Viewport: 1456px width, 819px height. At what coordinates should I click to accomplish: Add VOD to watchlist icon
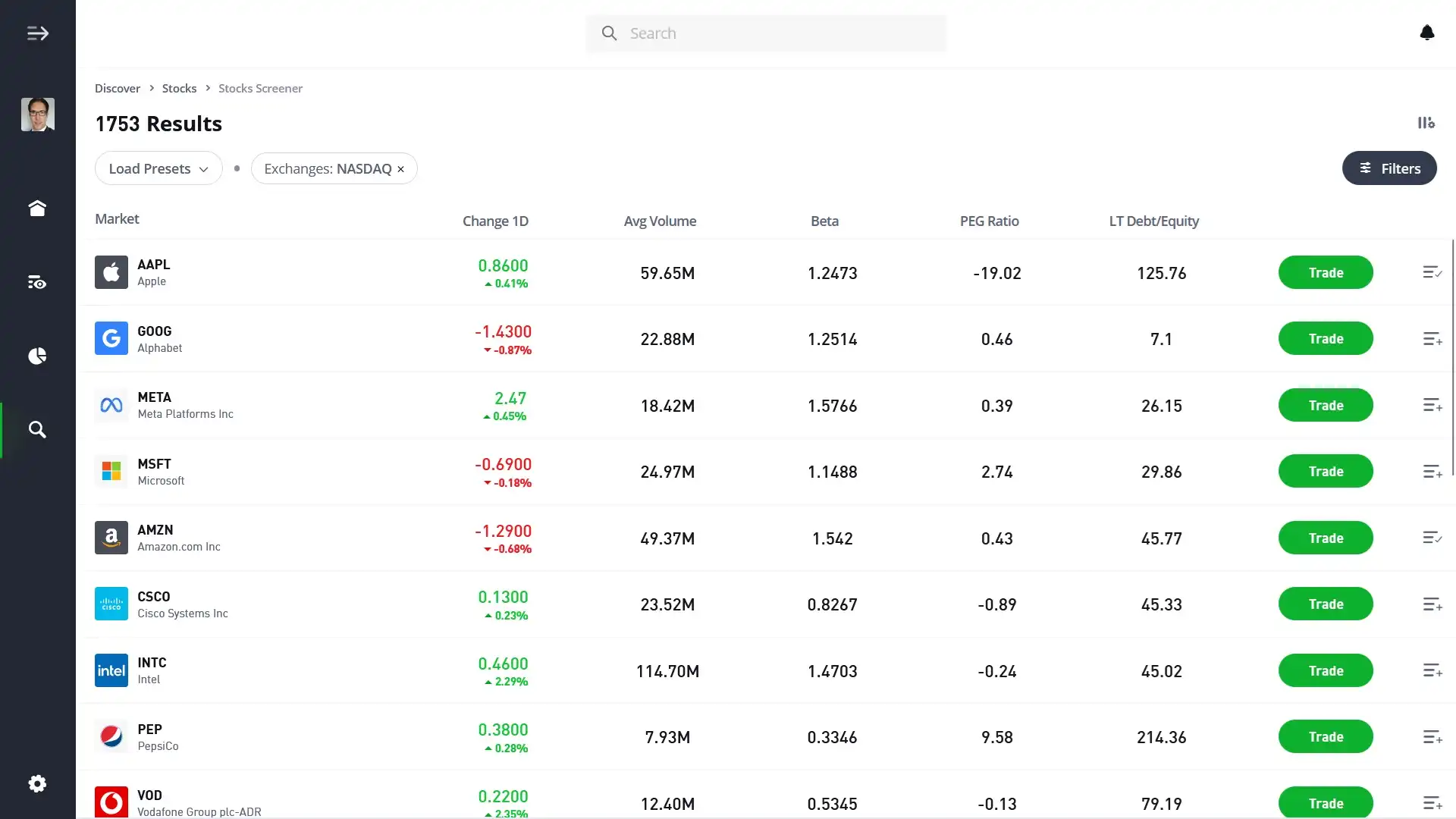tap(1432, 803)
